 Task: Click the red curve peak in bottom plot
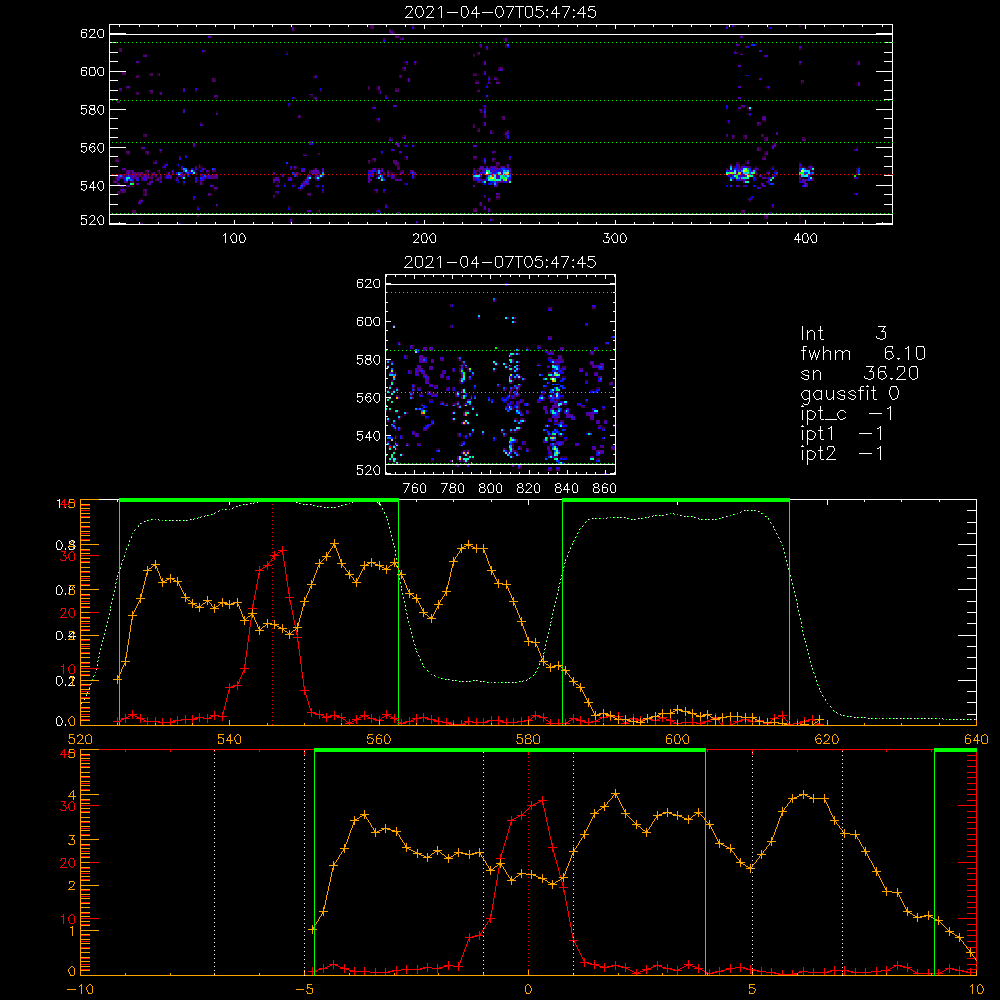coord(543,800)
